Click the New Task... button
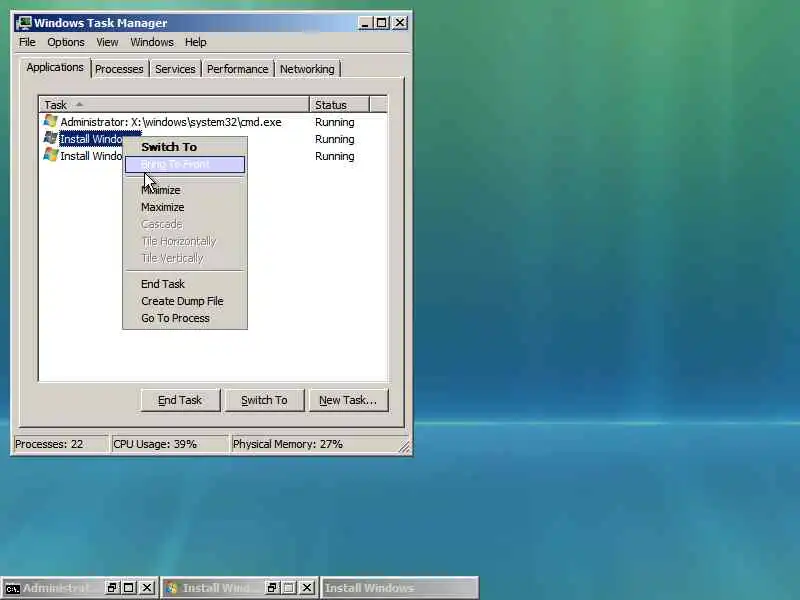 (348, 400)
